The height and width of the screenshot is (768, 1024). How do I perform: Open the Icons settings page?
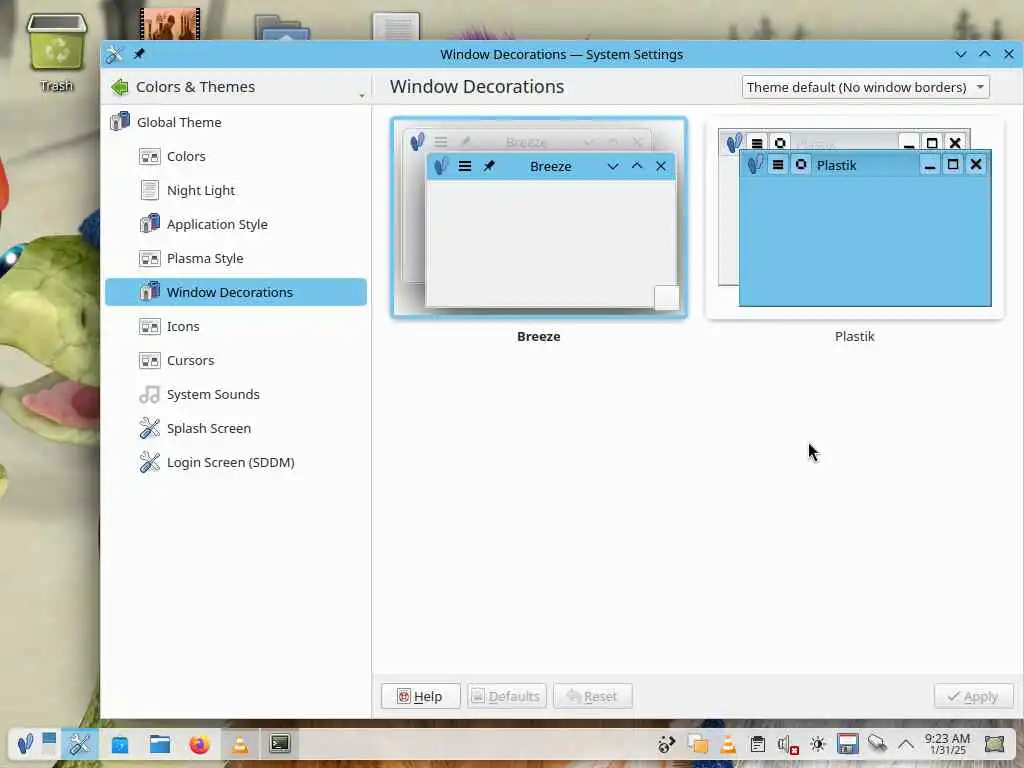pos(236,326)
